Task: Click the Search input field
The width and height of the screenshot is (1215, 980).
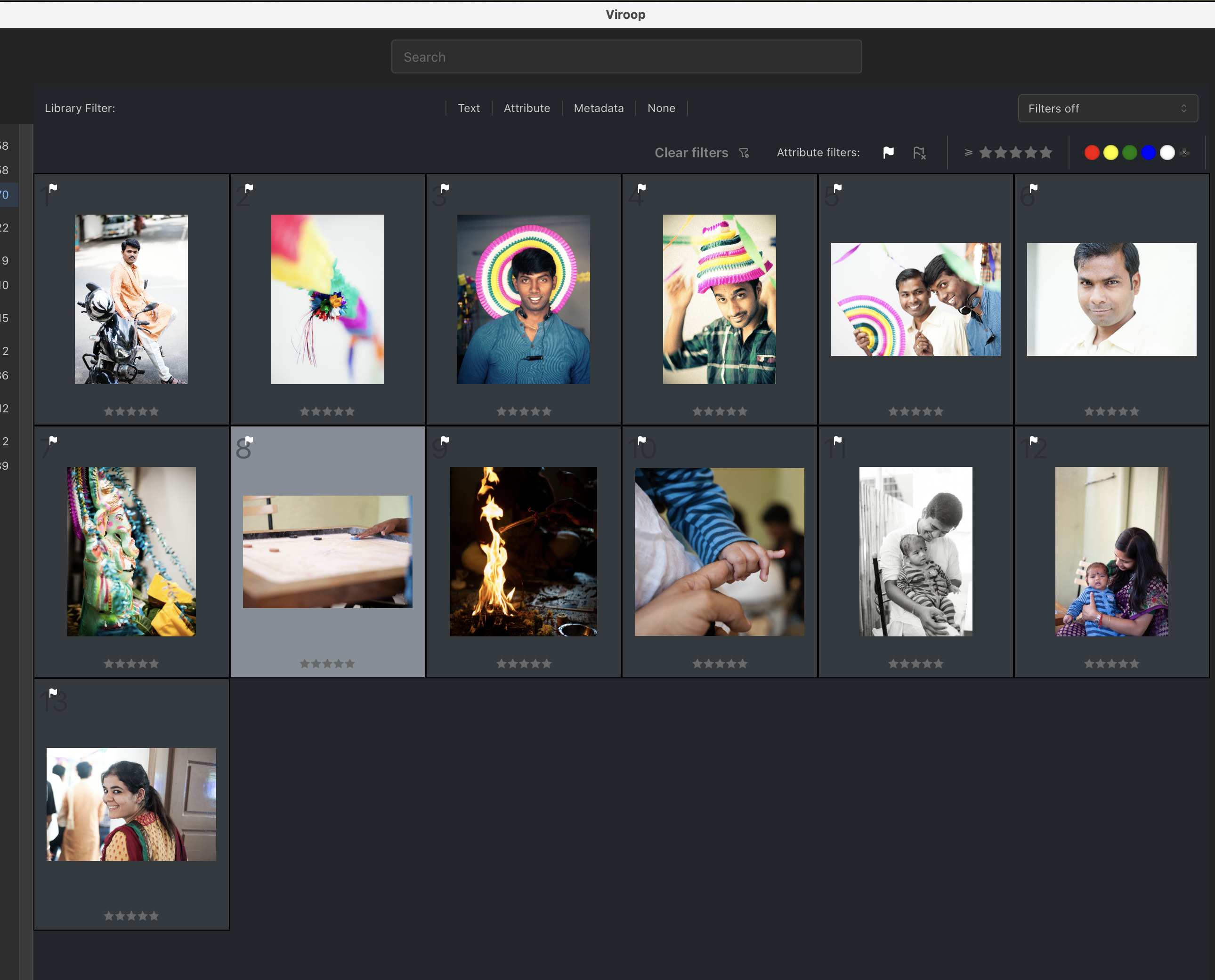Action: [626, 57]
